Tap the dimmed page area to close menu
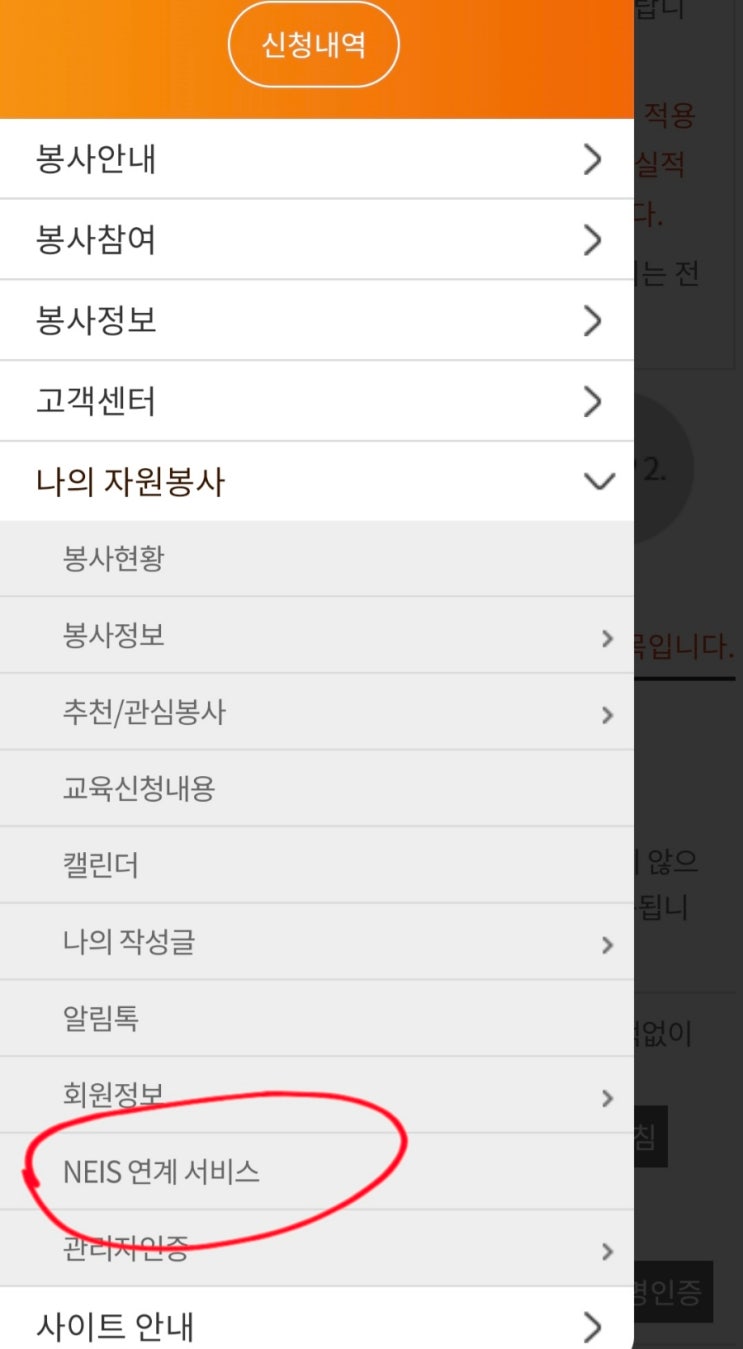Viewport: 743px width, 1349px height. pyautogui.click(x=690, y=780)
